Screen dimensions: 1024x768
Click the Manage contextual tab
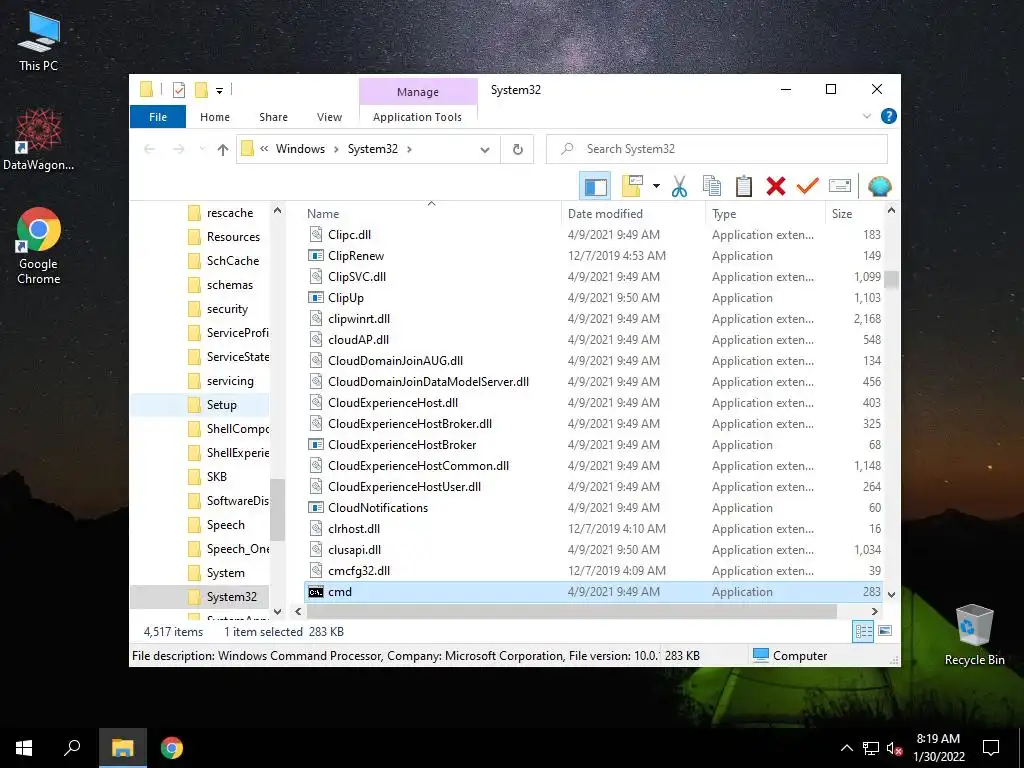418,92
